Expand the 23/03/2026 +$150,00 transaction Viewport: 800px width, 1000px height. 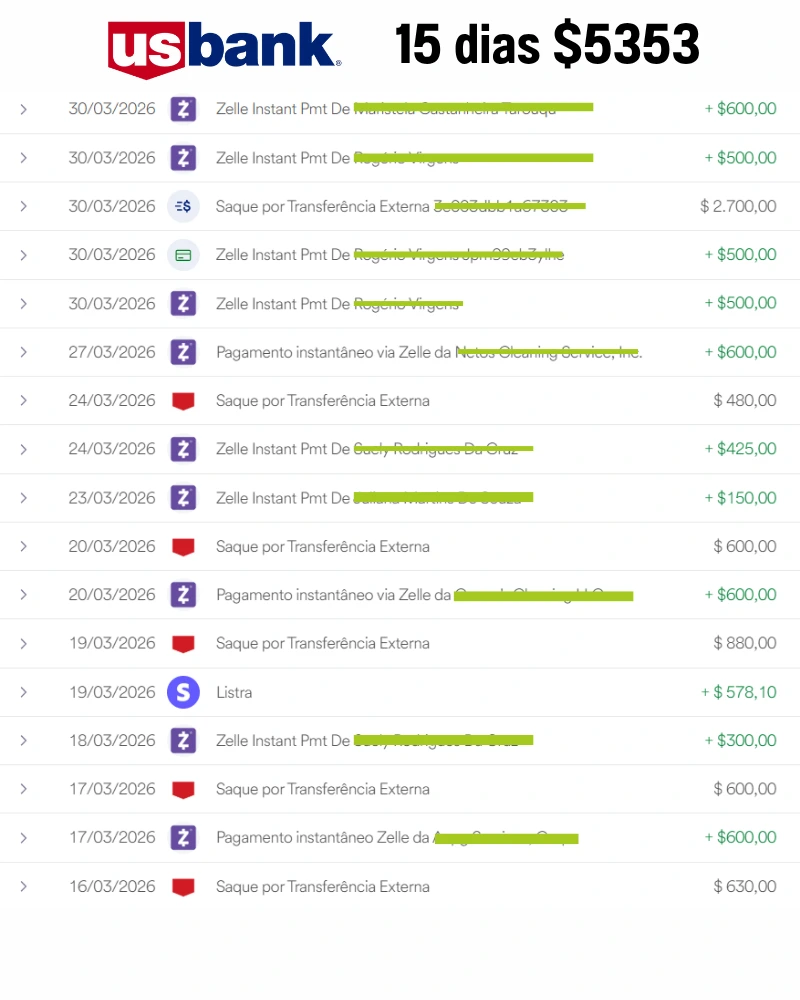(x=24, y=497)
